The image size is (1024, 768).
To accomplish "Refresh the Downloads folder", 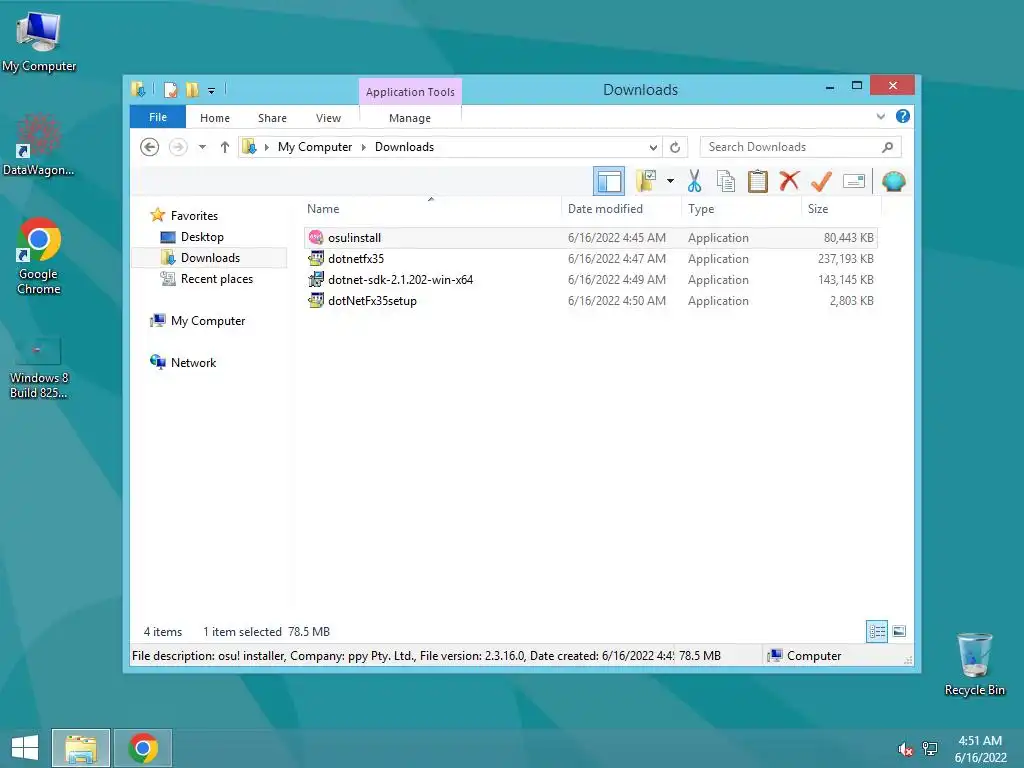I will (x=675, y=148).
